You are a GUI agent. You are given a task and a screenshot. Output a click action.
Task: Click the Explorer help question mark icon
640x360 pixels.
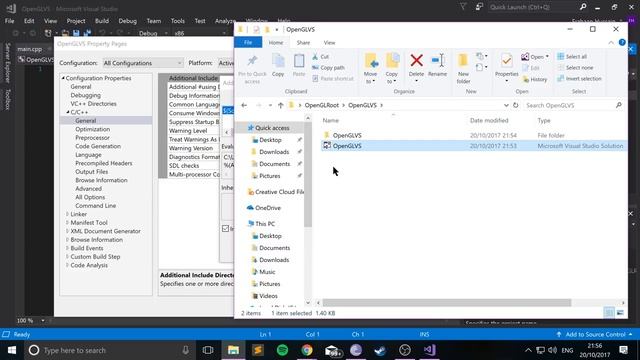(x=622, y=42)
